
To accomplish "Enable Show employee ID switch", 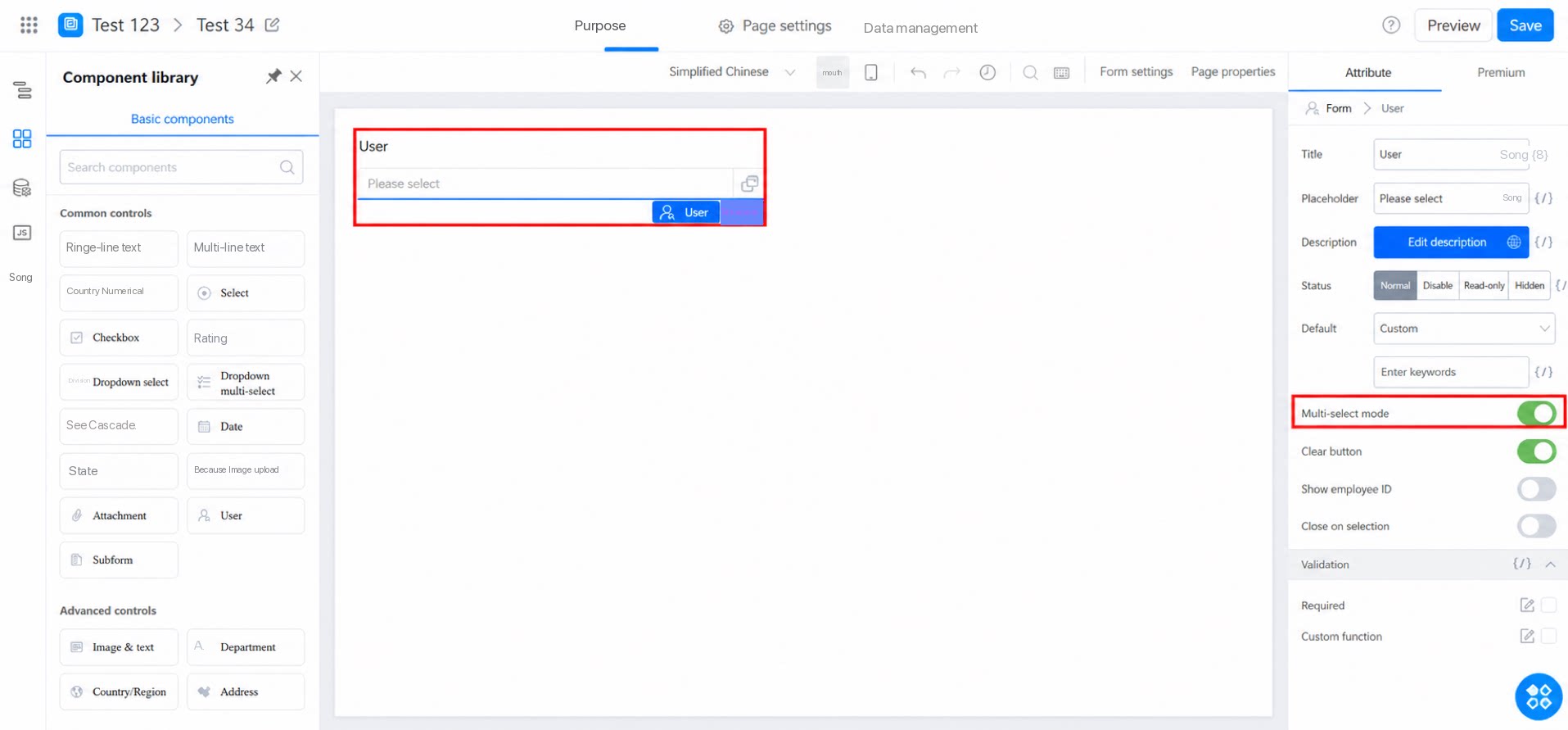I will (1536, 489).
